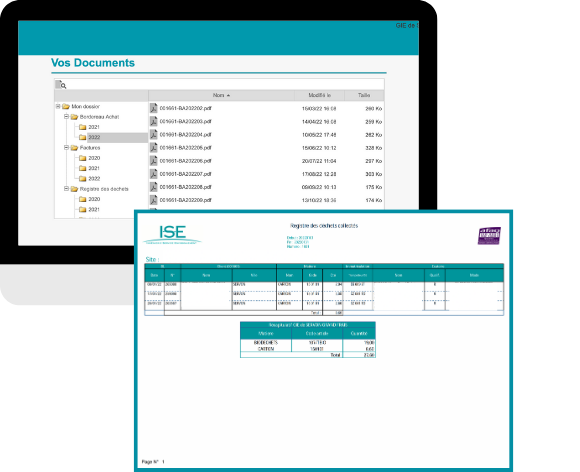Open PDF icon of 001661-BA232202.pdf

154,108
